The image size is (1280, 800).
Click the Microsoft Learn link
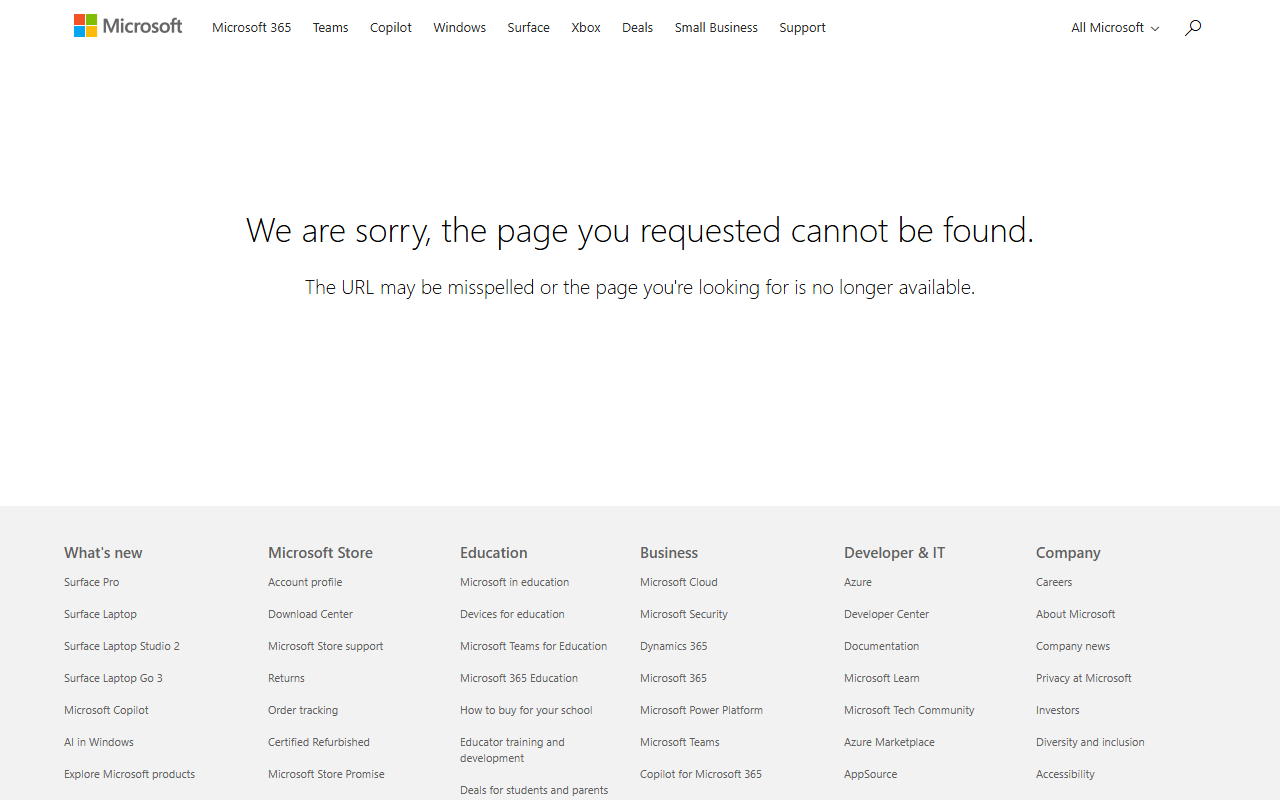coord(881,678)
